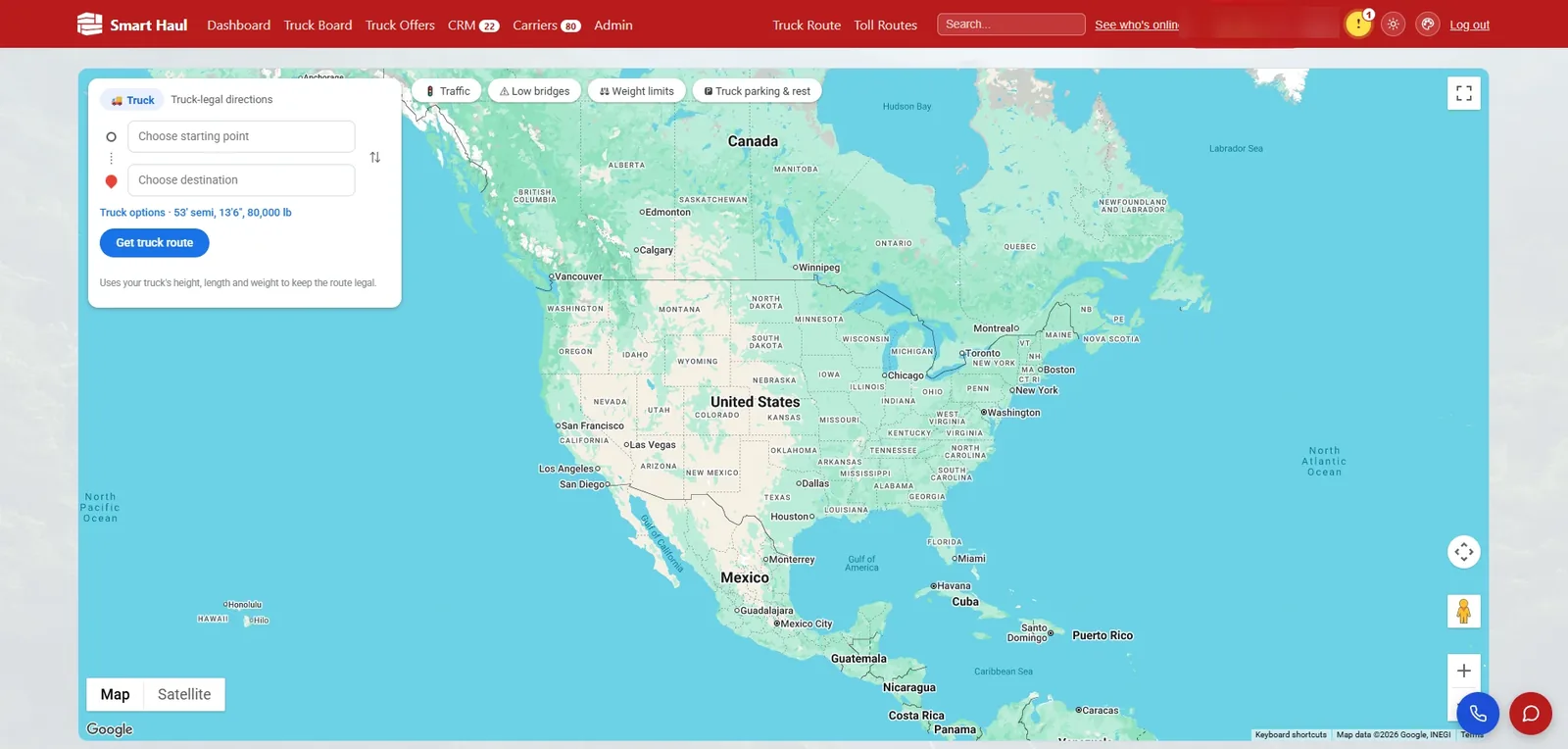Click the Google logo on map
The height and width of the screenshot is (749, 1568).
(110, 729)
